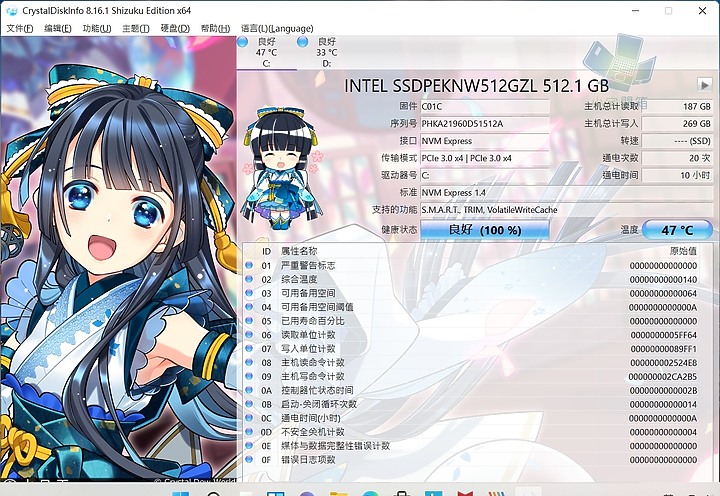Click the rotation rate value ---- (SSD)

tap(677, 141)
